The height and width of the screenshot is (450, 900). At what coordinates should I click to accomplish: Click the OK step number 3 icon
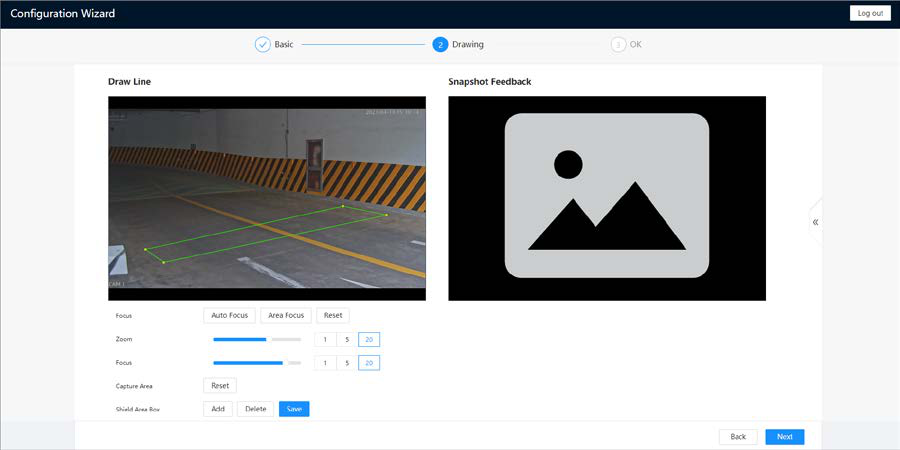point(618,44)
